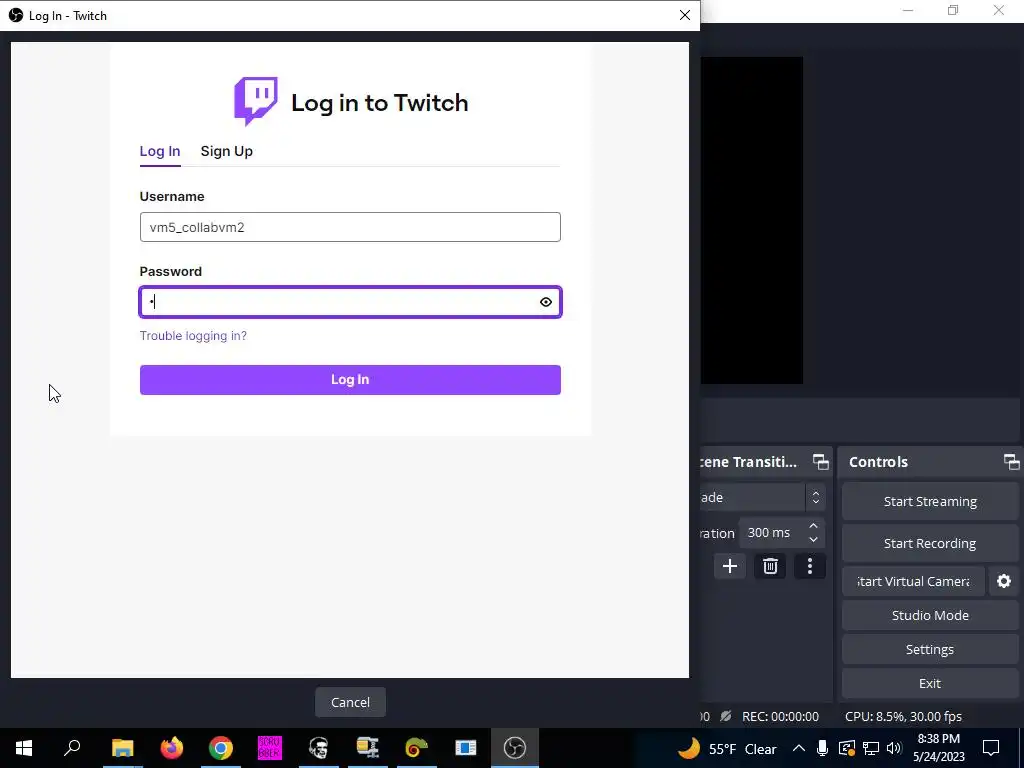
Task: Open the pink Scrubber taskbar app
Action: pos(270,748)
